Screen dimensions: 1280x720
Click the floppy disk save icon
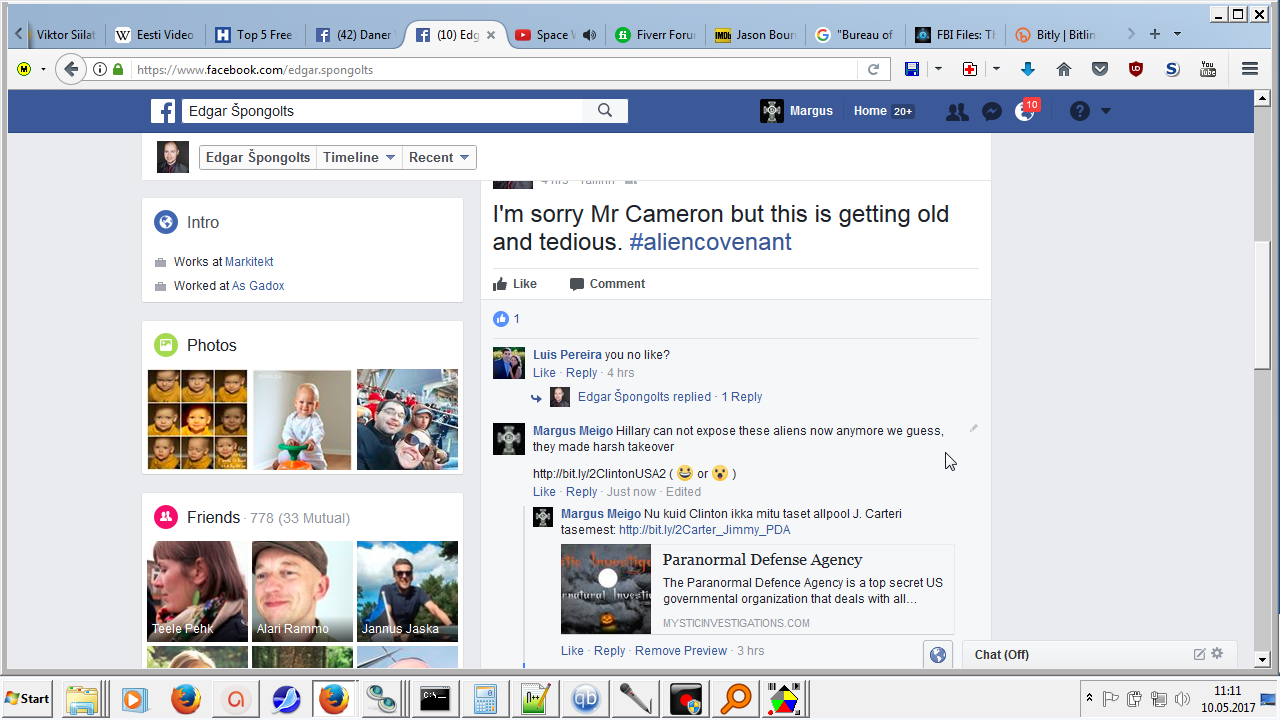coord(912,69)
